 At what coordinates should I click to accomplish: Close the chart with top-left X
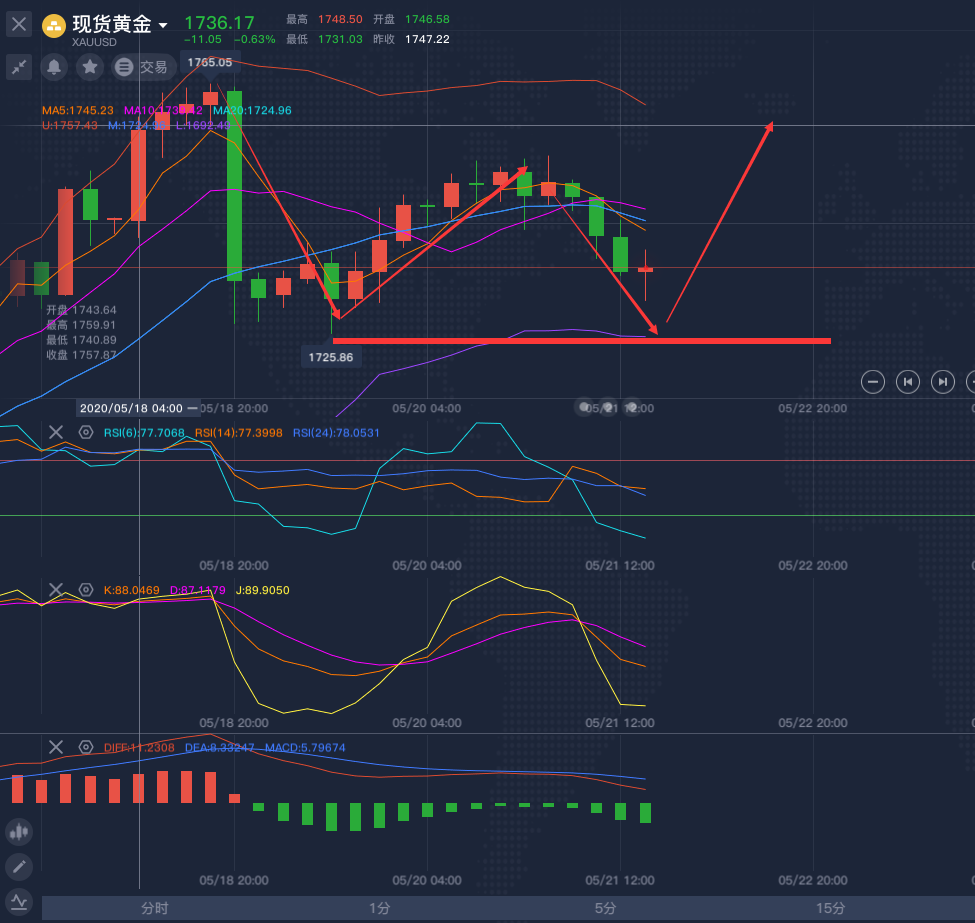[x=19, y=25]
